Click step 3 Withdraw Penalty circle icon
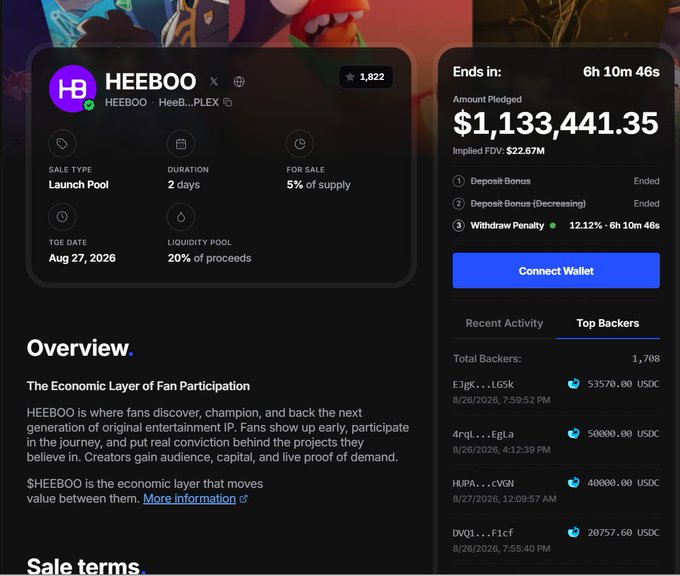The height and width of the screenshot is (576, 680). (x=458, y=226)
